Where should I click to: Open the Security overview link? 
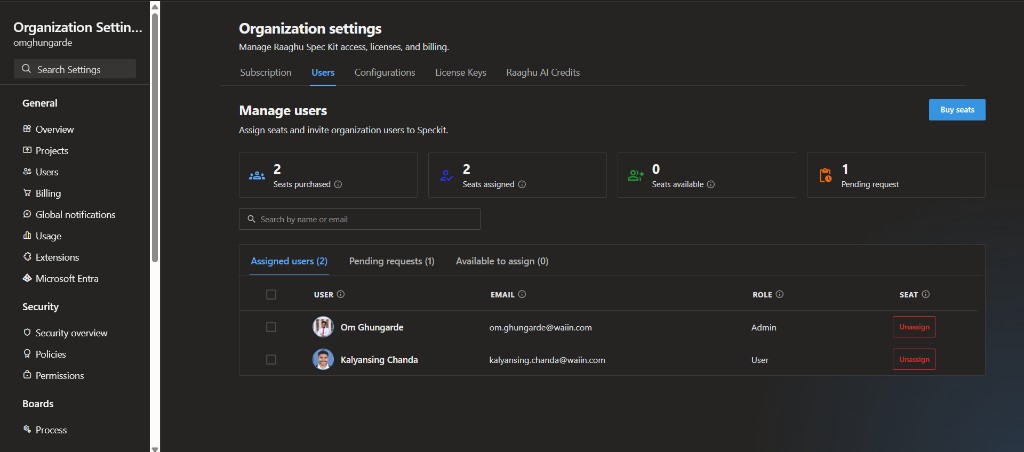tap(71, 332)
